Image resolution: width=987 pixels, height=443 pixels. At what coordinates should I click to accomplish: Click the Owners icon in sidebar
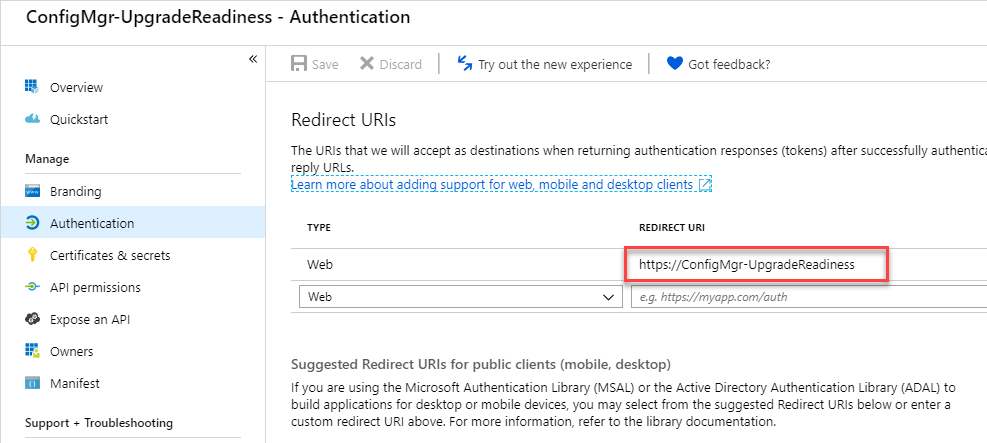coord(32,351)
